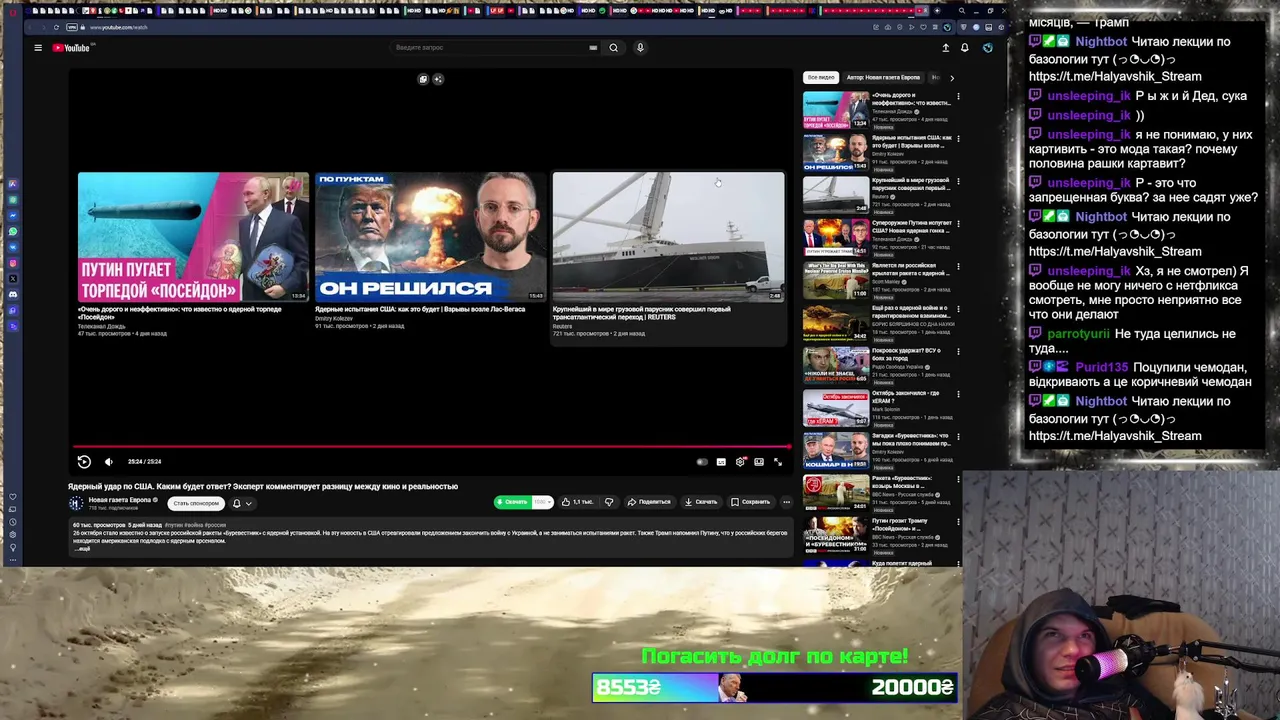Seek on the red video progress bar
This screenshot has height=720, width=1280.
tap(431, 447)
